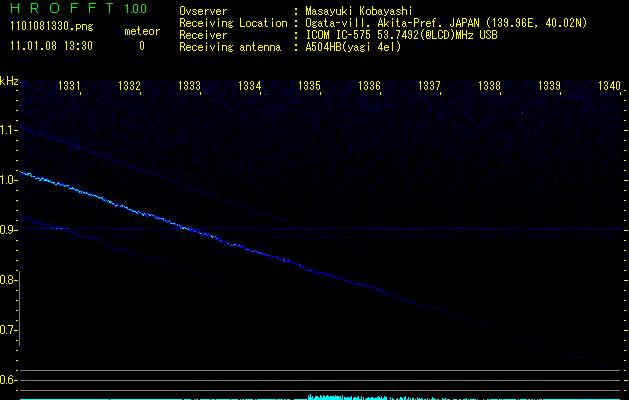The width and height of the screenshot is (629, 400).
Task: Click the 1335 time axis marker
Action: tap(309, 86)
